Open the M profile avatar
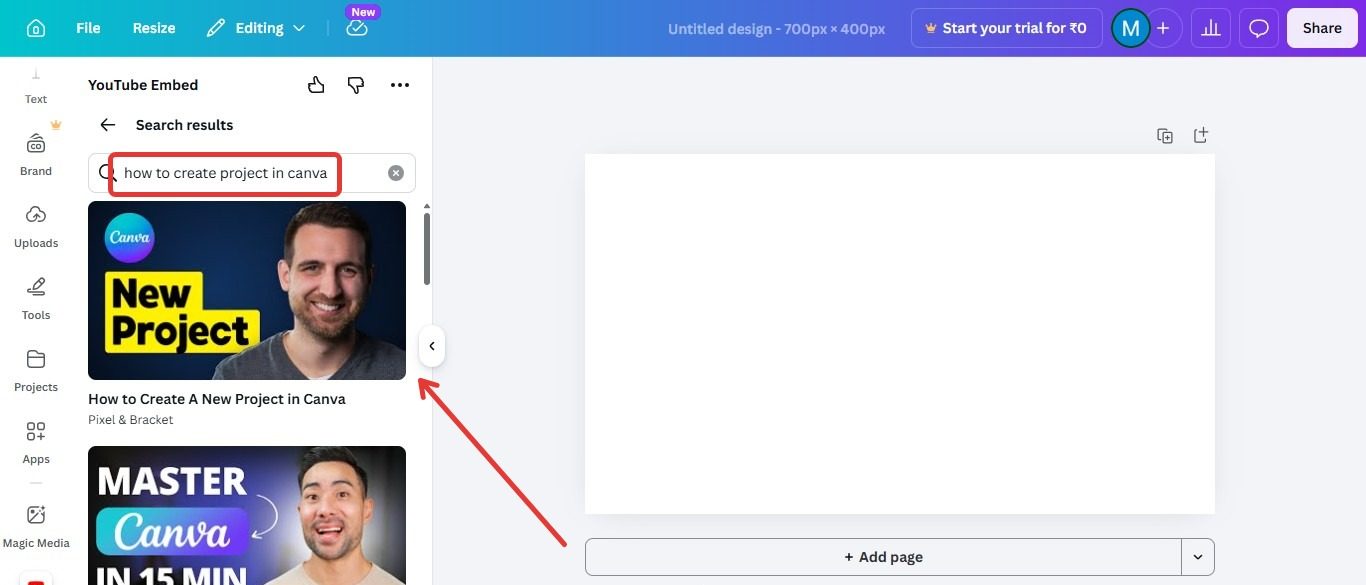Image resolution: width=1366 pixels, height=585 pixels. pos(1130,28)
